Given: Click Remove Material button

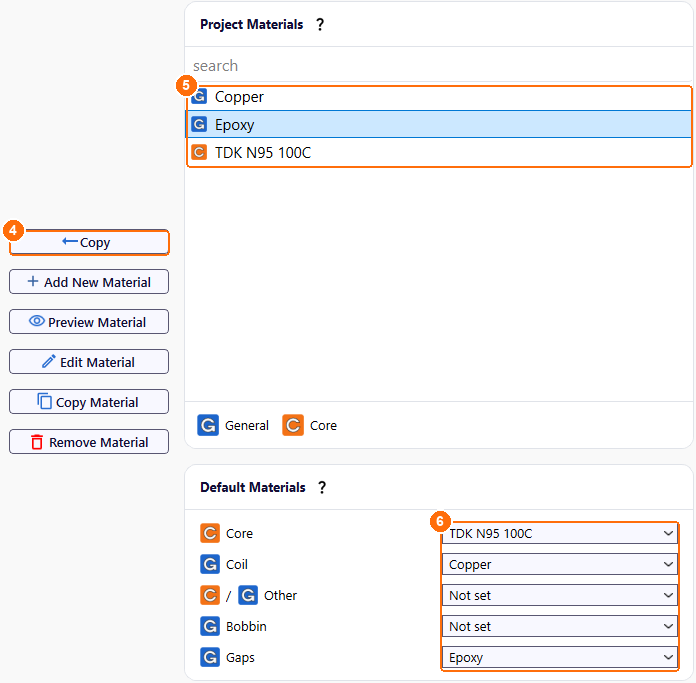Looking at the screenshot, I should tap(89, 442).
